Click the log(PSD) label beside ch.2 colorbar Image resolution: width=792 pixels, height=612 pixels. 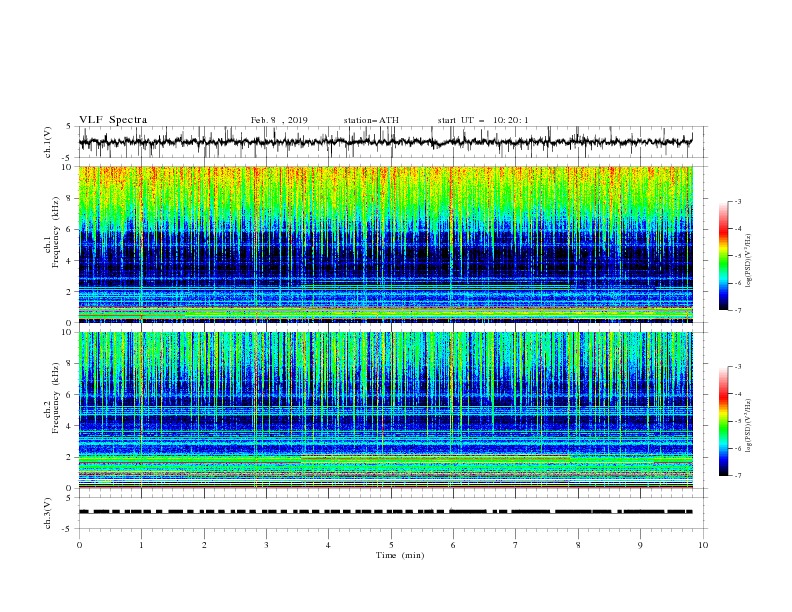pos(748,426)
